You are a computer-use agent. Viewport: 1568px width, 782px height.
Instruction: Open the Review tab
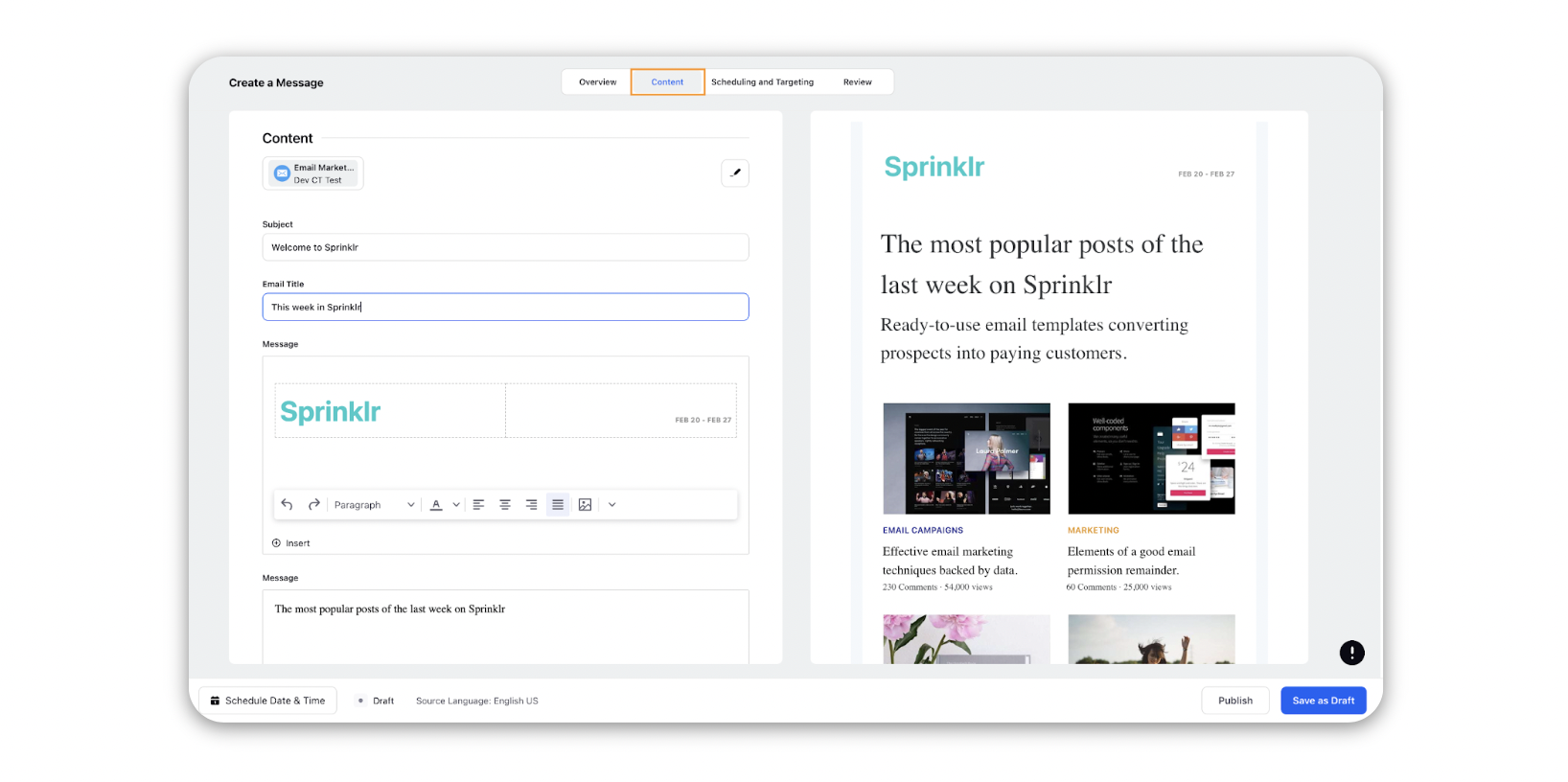tap(858, 82)
